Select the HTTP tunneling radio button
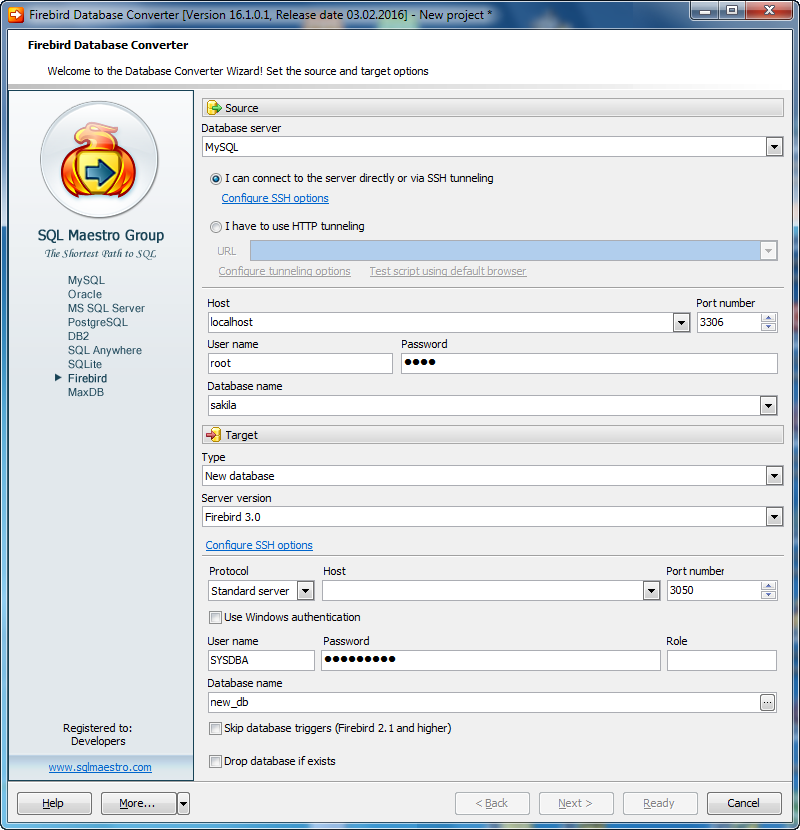The height and width of the screenshot is (830, 800). tap(215, 226)
